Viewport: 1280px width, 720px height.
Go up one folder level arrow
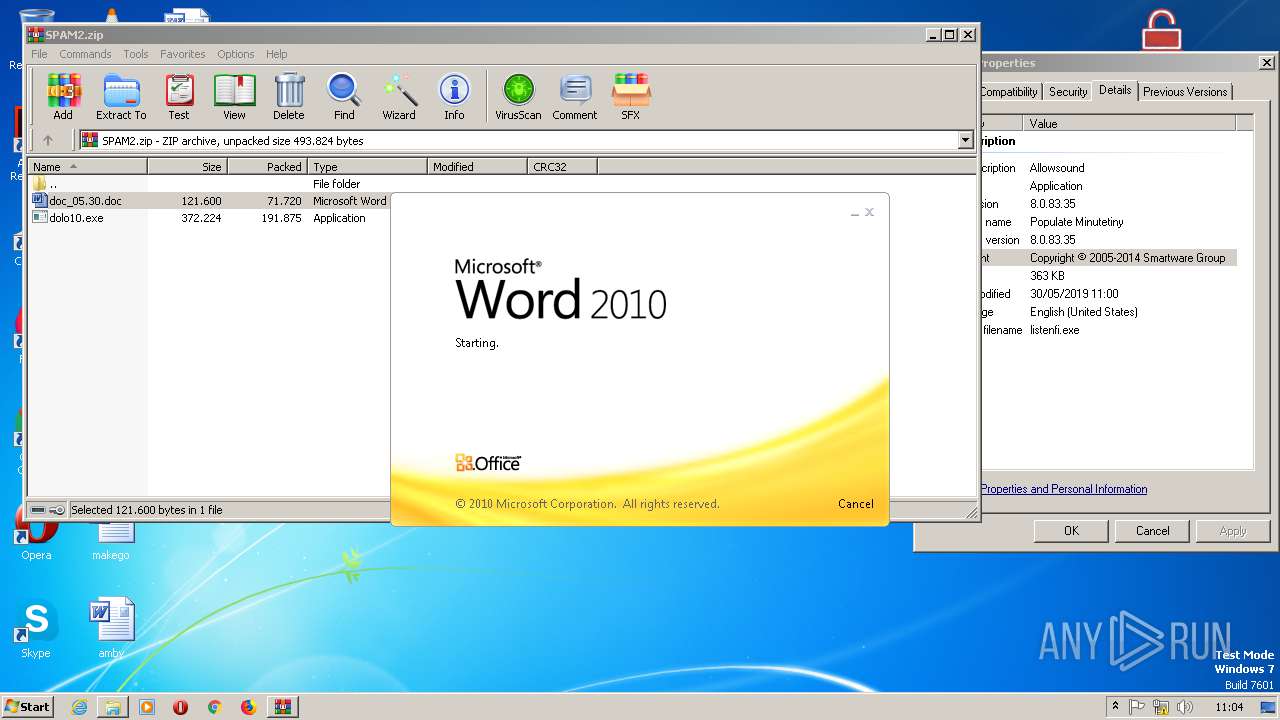(47, 140)
